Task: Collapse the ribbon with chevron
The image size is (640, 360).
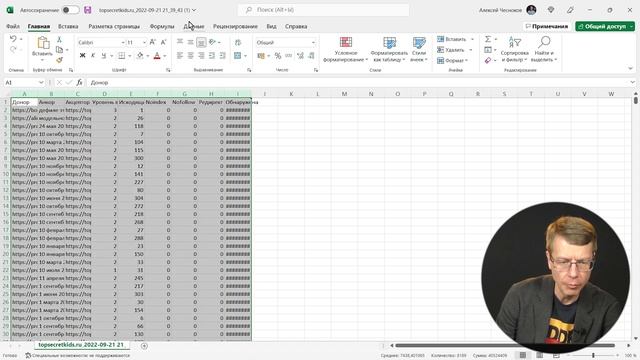Action: pos(631,69)
